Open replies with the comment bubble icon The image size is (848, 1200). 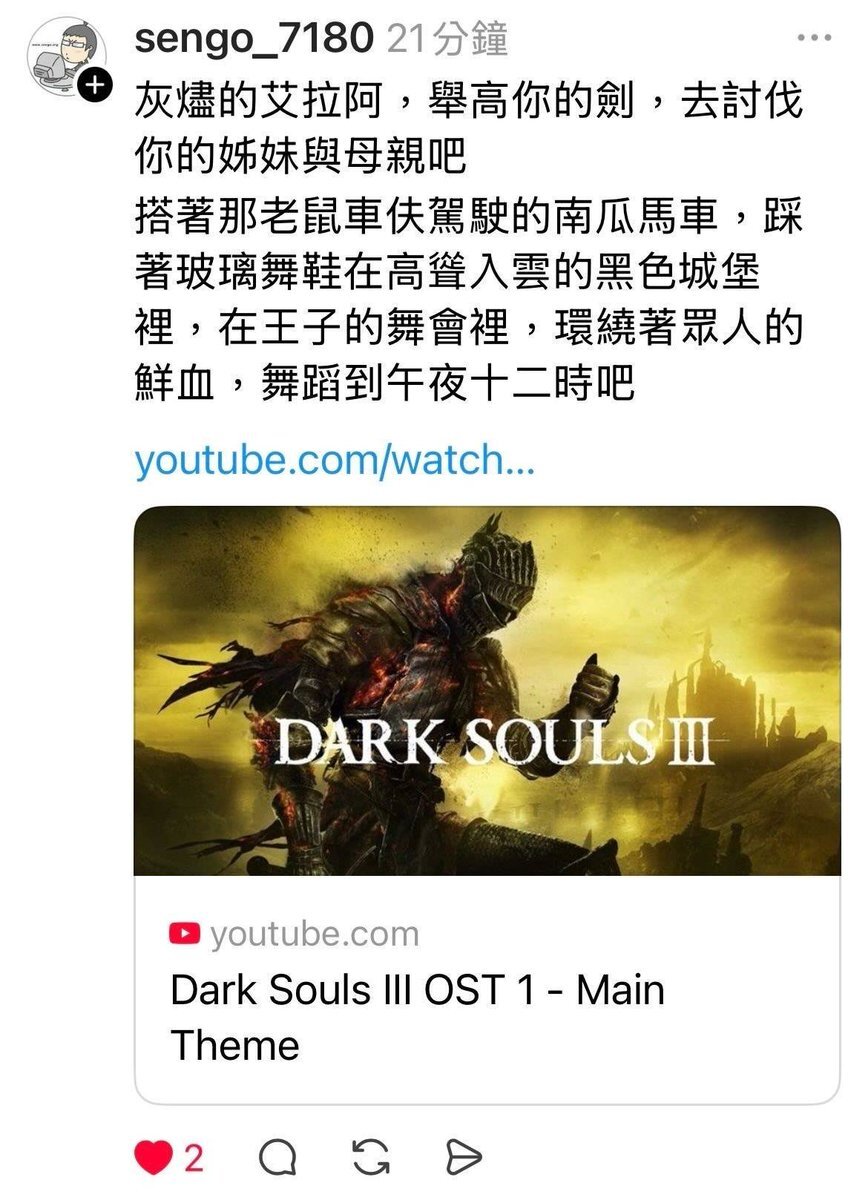[278, 1158]
